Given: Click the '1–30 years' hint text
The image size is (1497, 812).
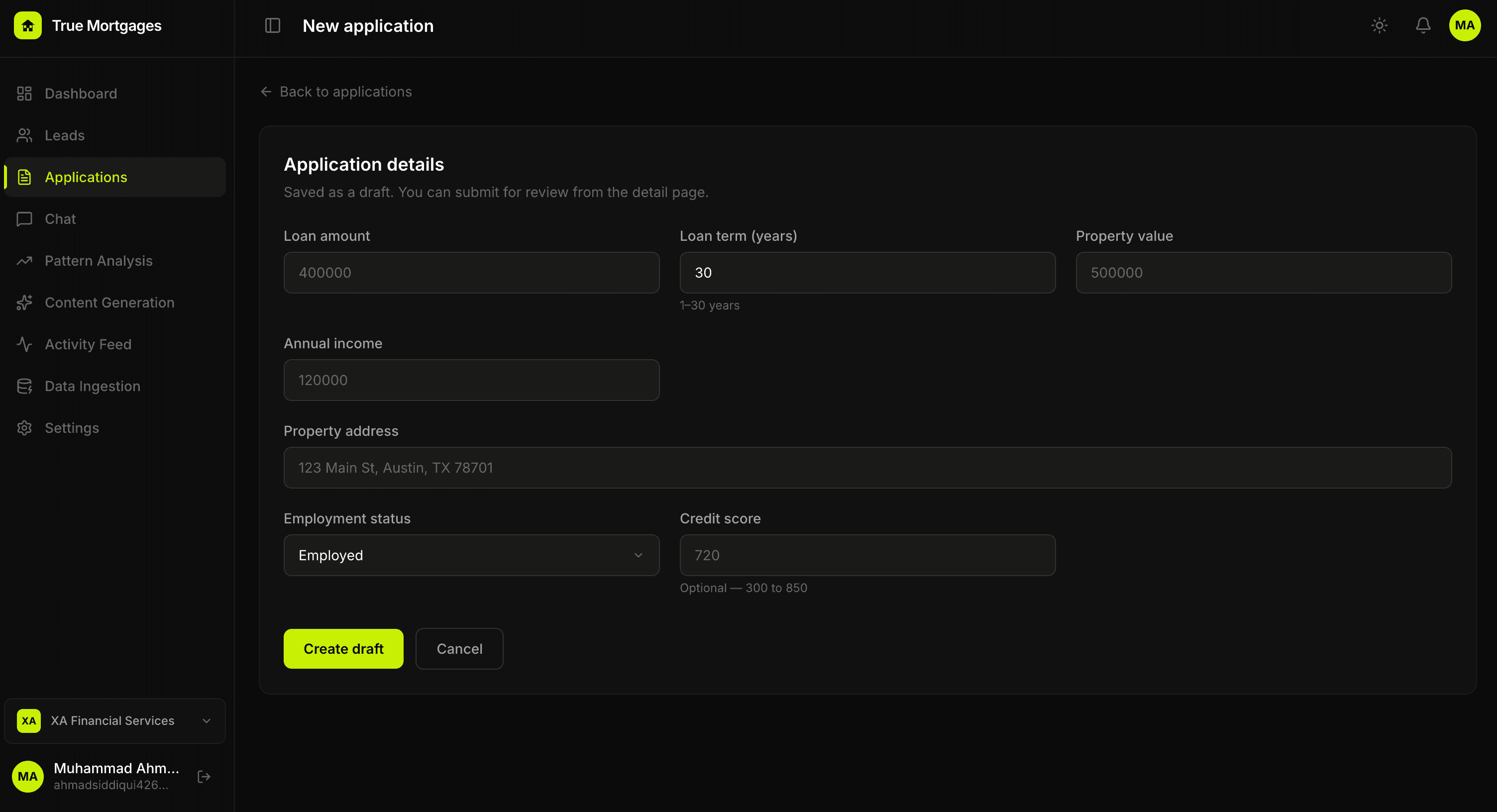Looking at the screenshot, I should coord(710,305).
